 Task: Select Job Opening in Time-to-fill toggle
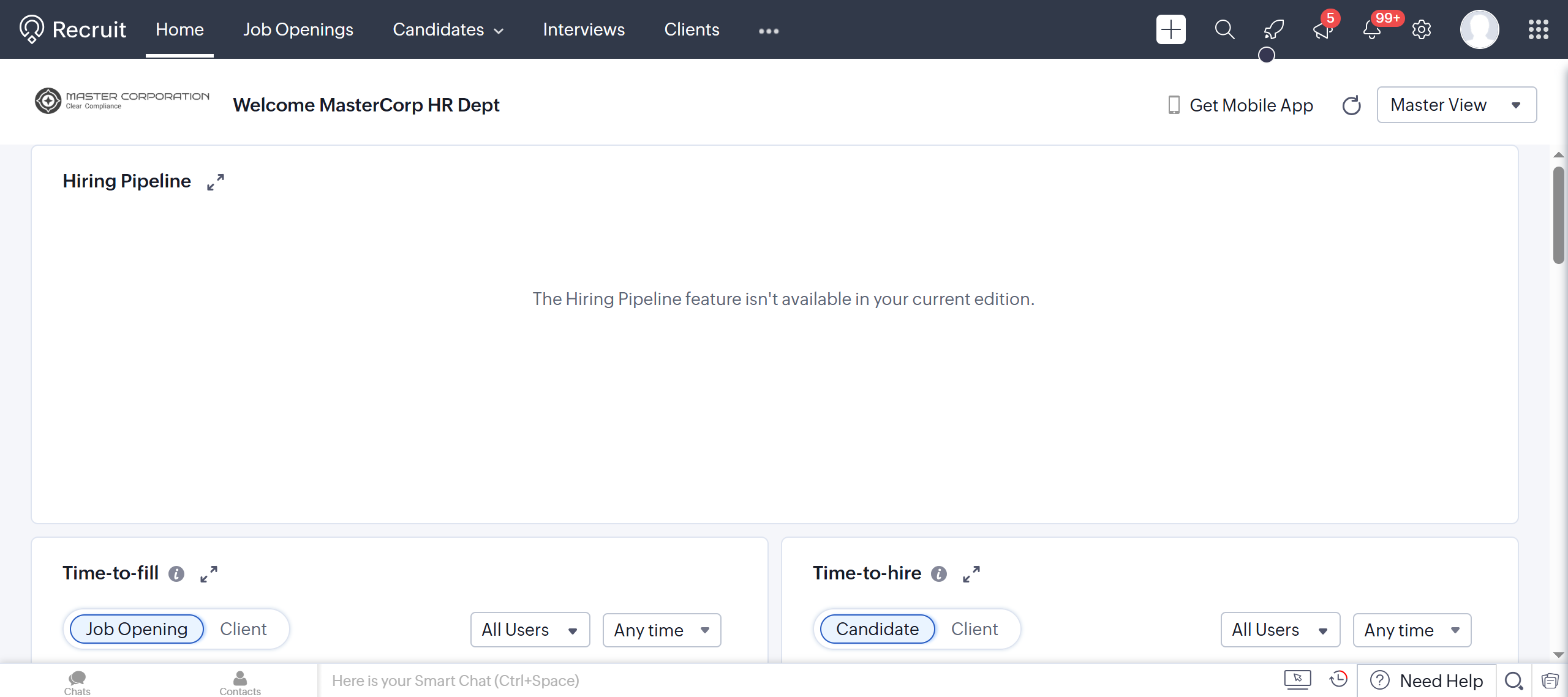point(137,629)
